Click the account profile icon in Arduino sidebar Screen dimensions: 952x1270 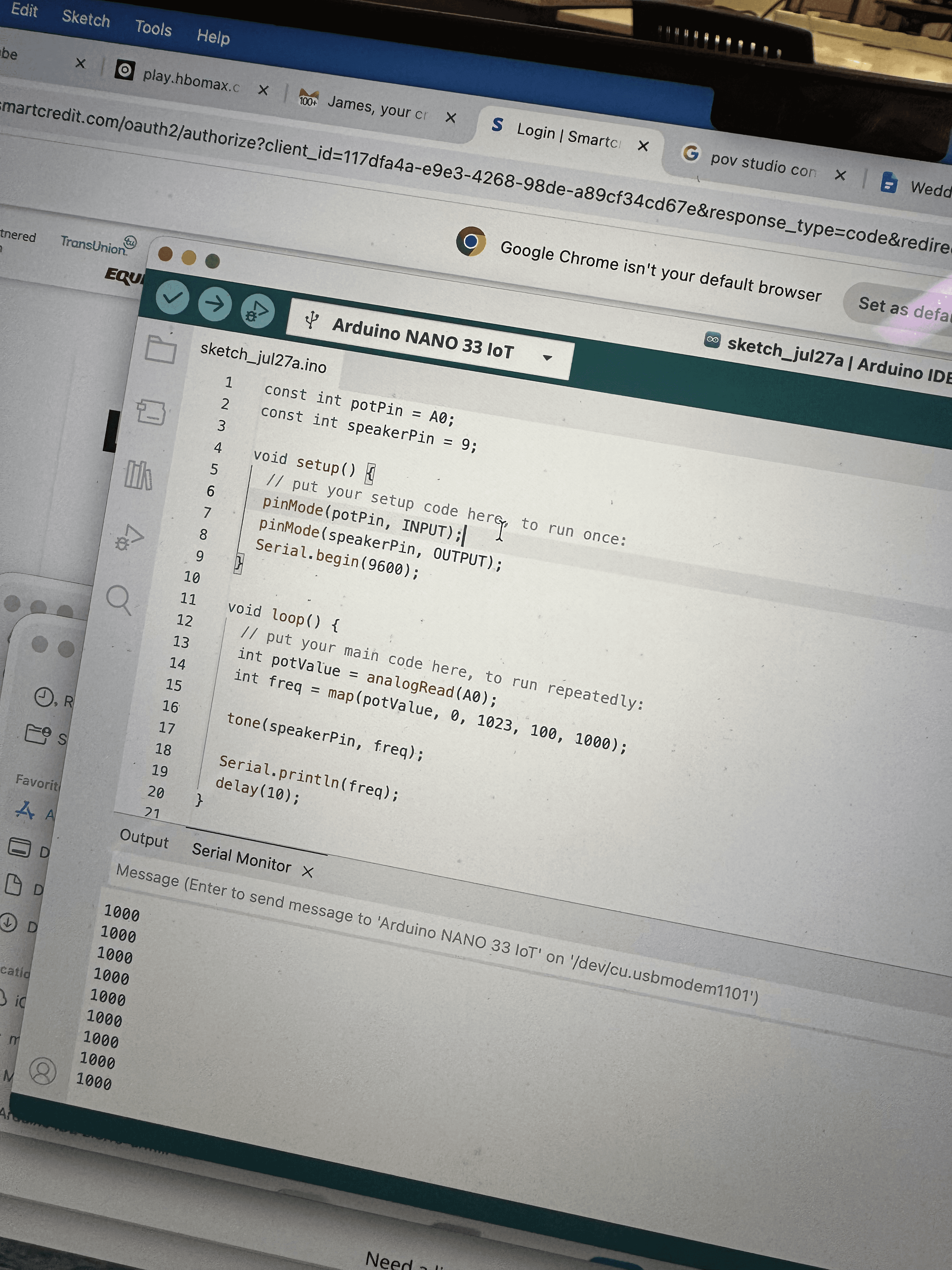tap(42, 1071)
